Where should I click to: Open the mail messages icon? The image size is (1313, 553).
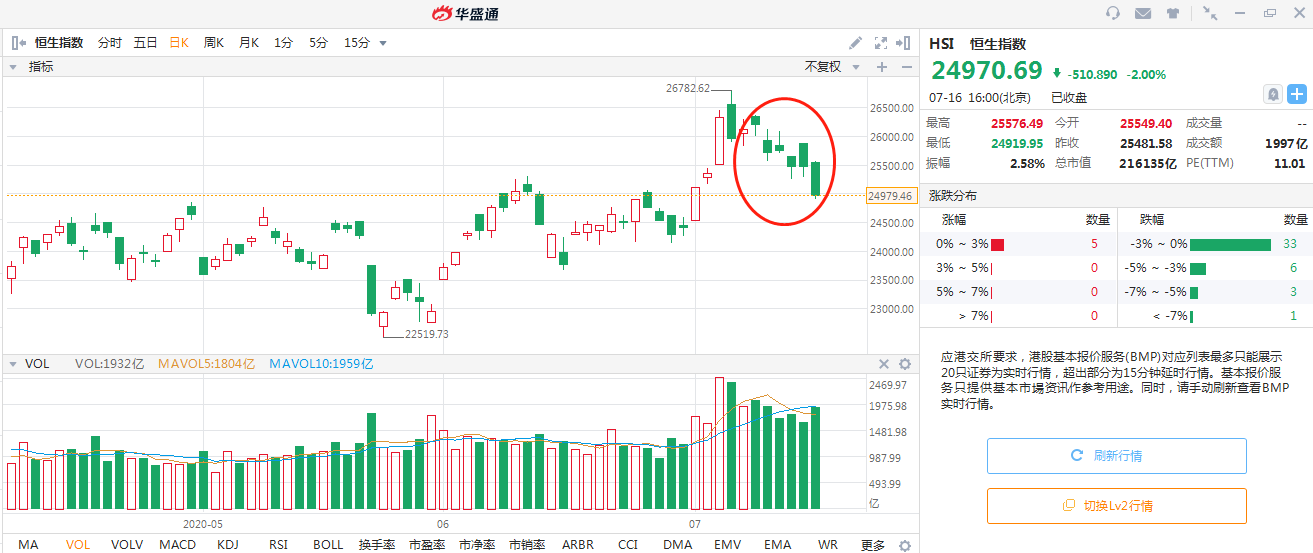pos(1143,13)
